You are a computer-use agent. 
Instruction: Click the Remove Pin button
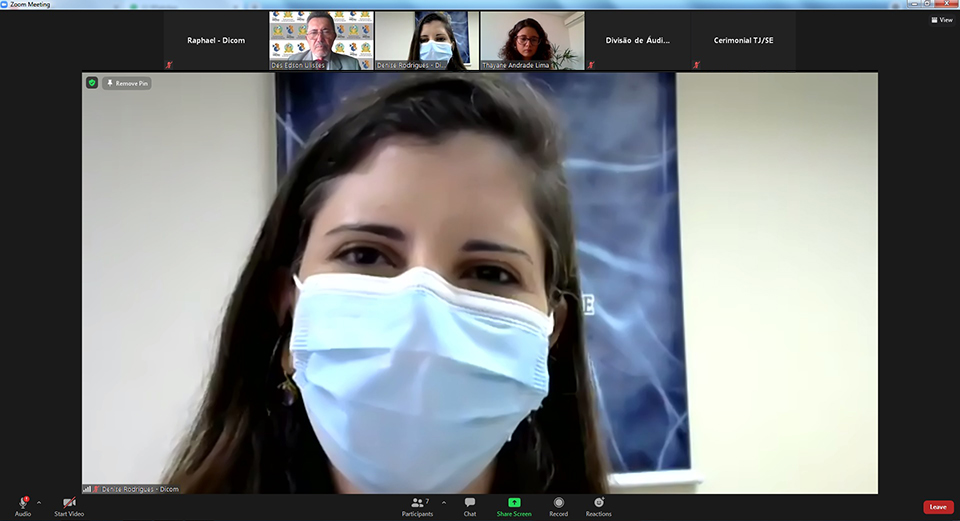(127, 83)
